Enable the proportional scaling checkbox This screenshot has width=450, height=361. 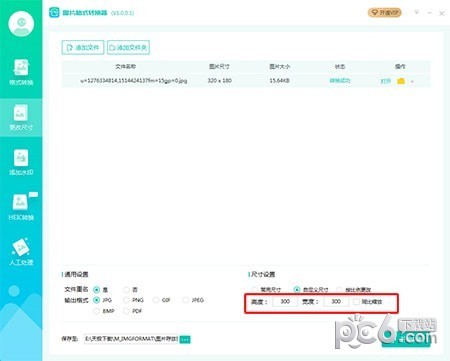tap(356, 302)
